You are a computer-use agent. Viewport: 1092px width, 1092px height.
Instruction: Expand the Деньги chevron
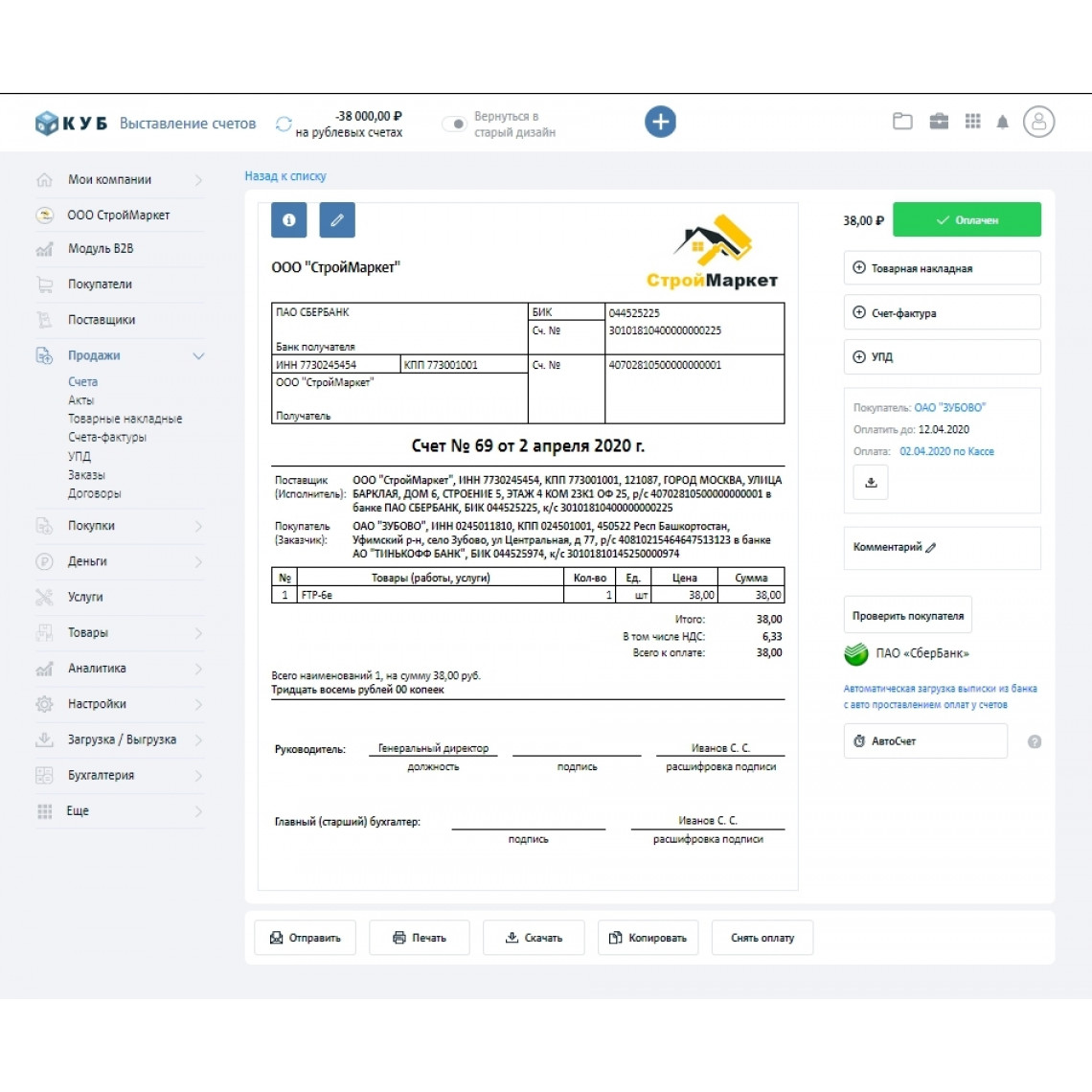pos(198,562)
